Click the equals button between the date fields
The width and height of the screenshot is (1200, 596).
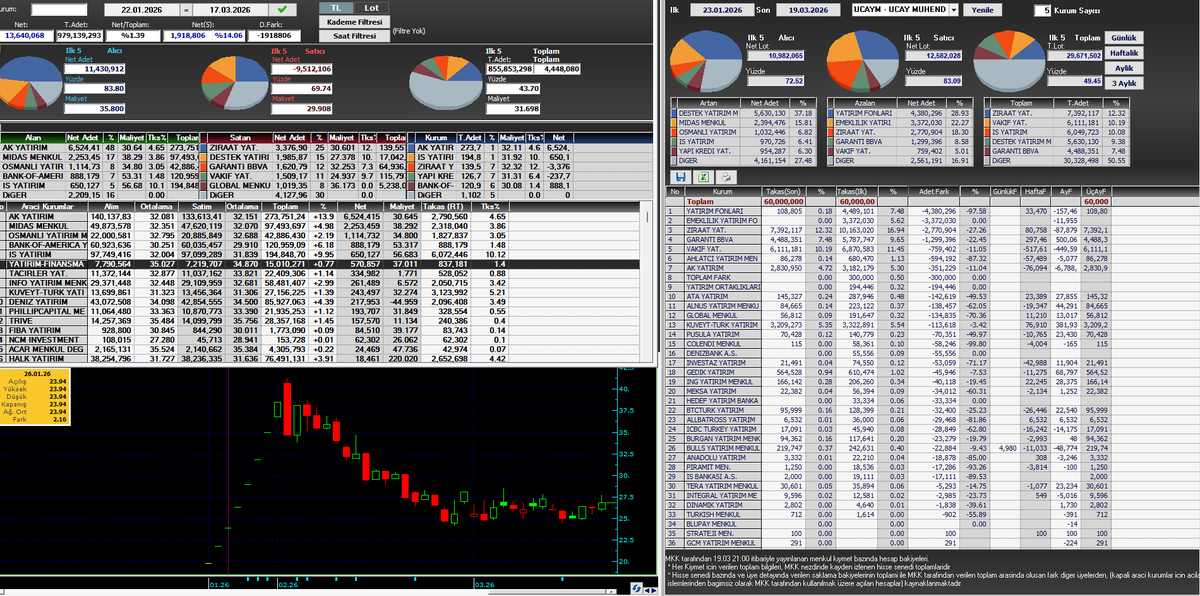[x=187, y=9]
